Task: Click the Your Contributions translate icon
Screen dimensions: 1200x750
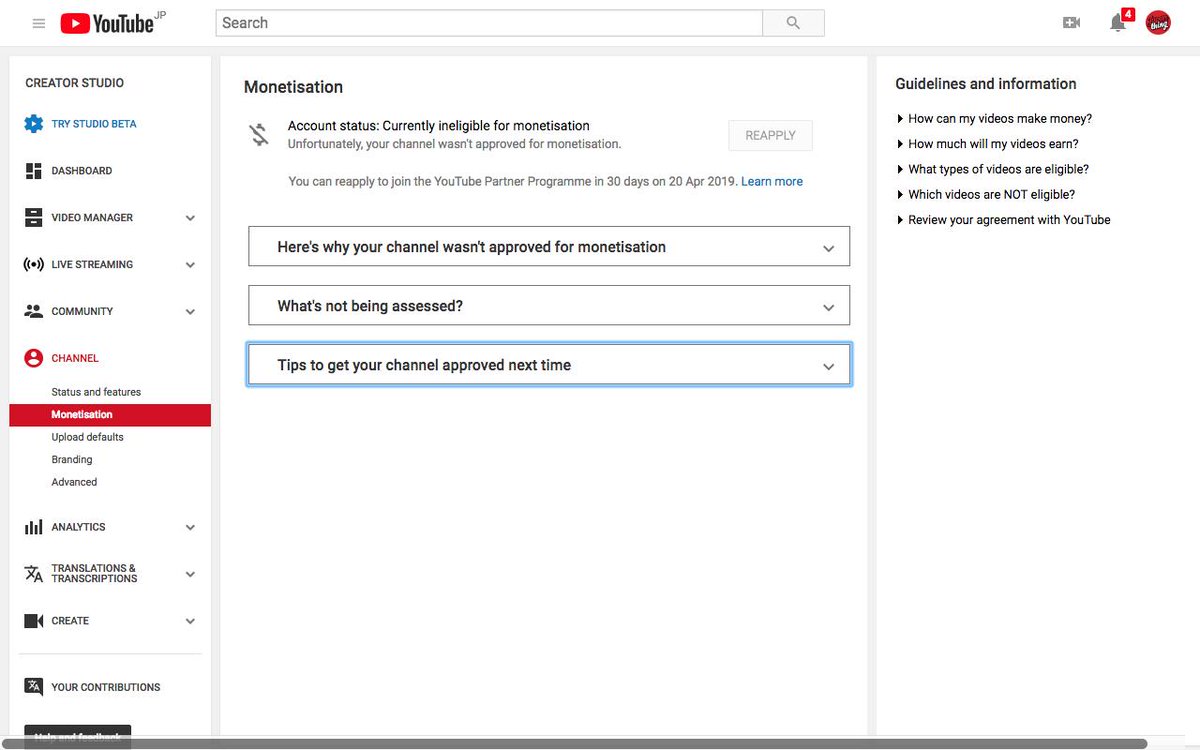Action: coord(34,687)
